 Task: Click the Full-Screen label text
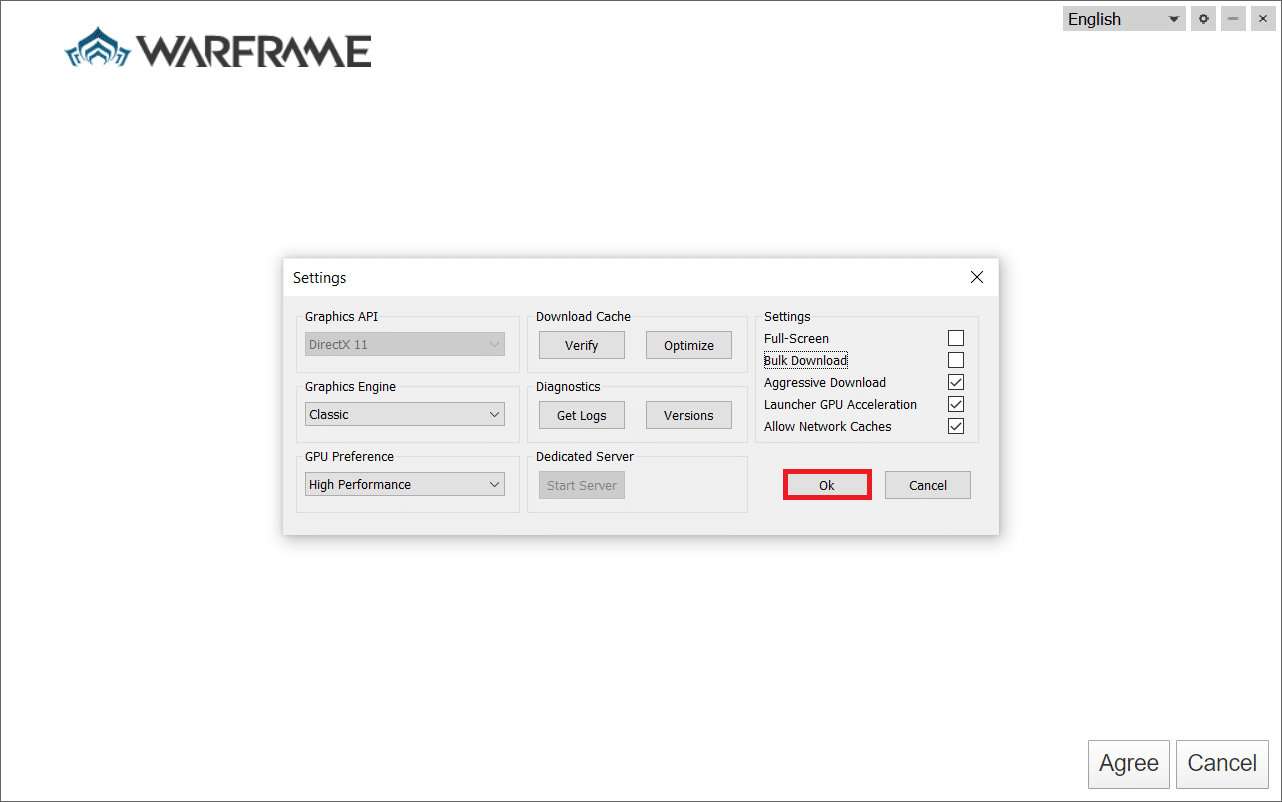coord(797,338)
